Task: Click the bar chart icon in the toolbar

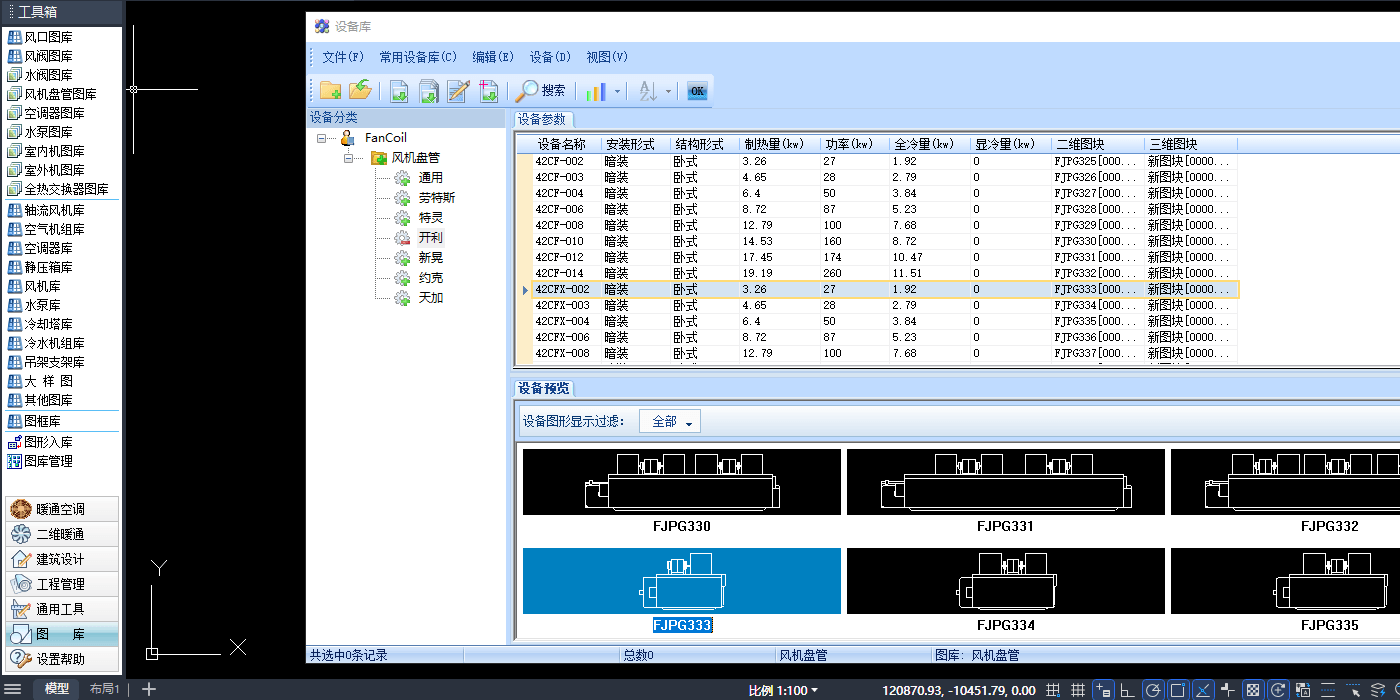Action: pos(596,91)
